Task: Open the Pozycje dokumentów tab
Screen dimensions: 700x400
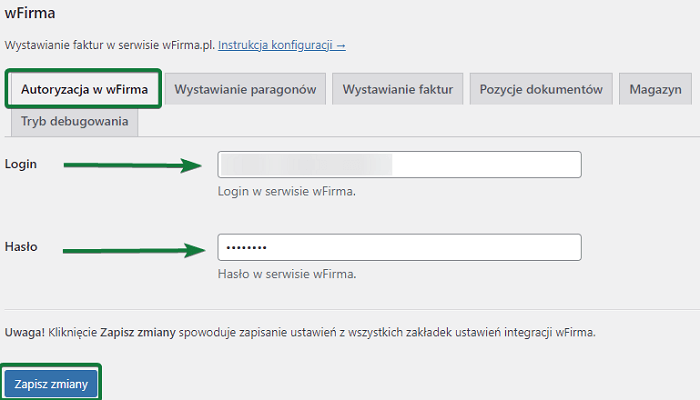Action: click(x=541, y=89)
